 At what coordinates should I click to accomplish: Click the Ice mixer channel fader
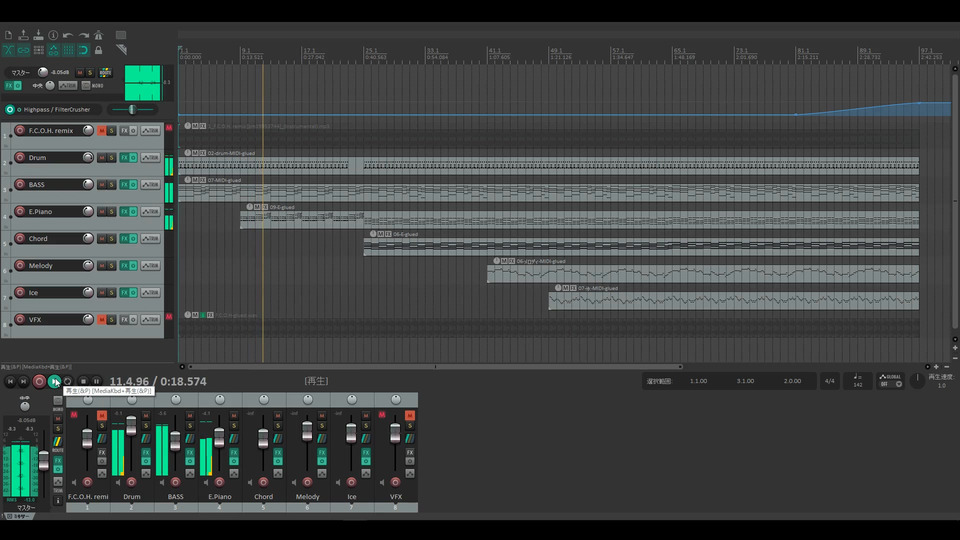coord(351,433)
